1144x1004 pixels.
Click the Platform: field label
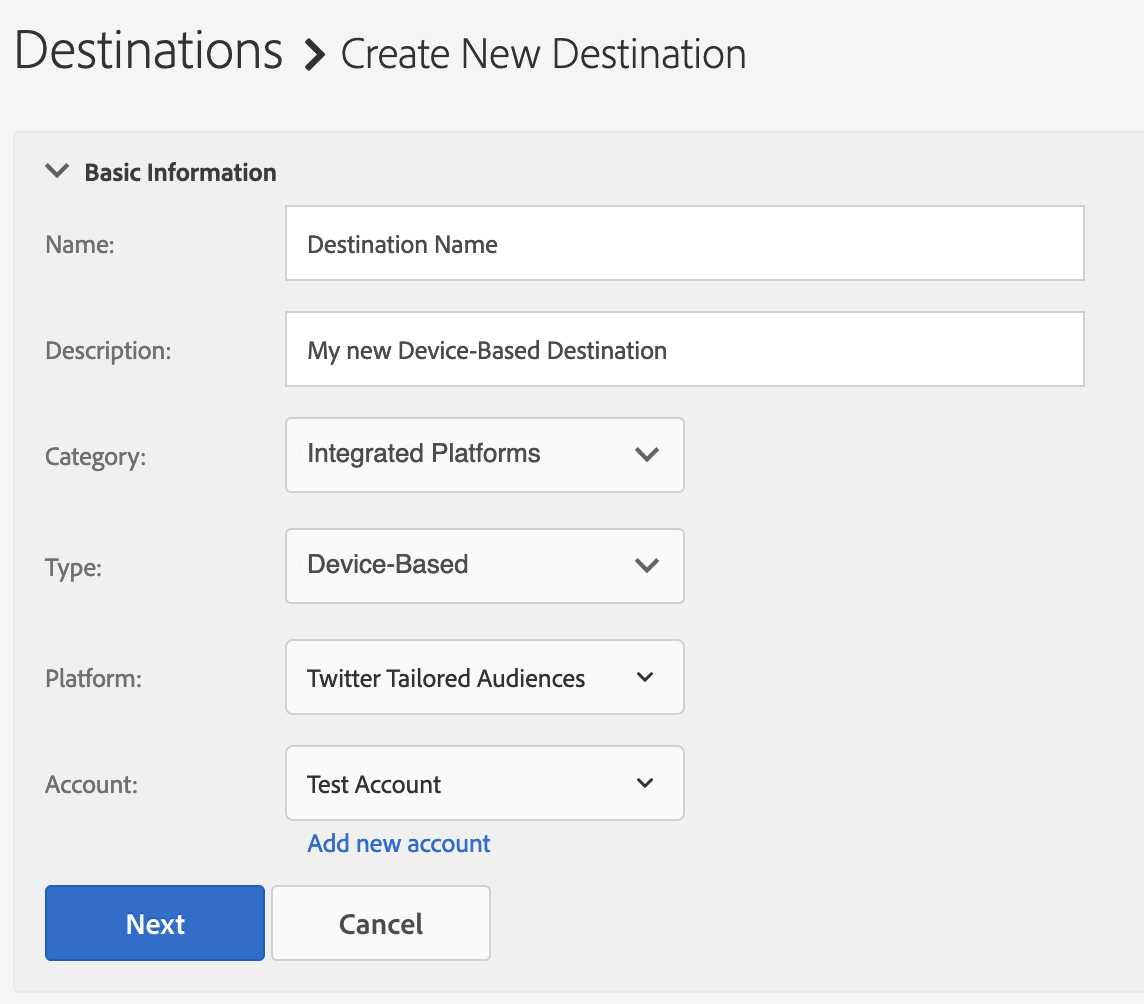(x=94, y=678)
